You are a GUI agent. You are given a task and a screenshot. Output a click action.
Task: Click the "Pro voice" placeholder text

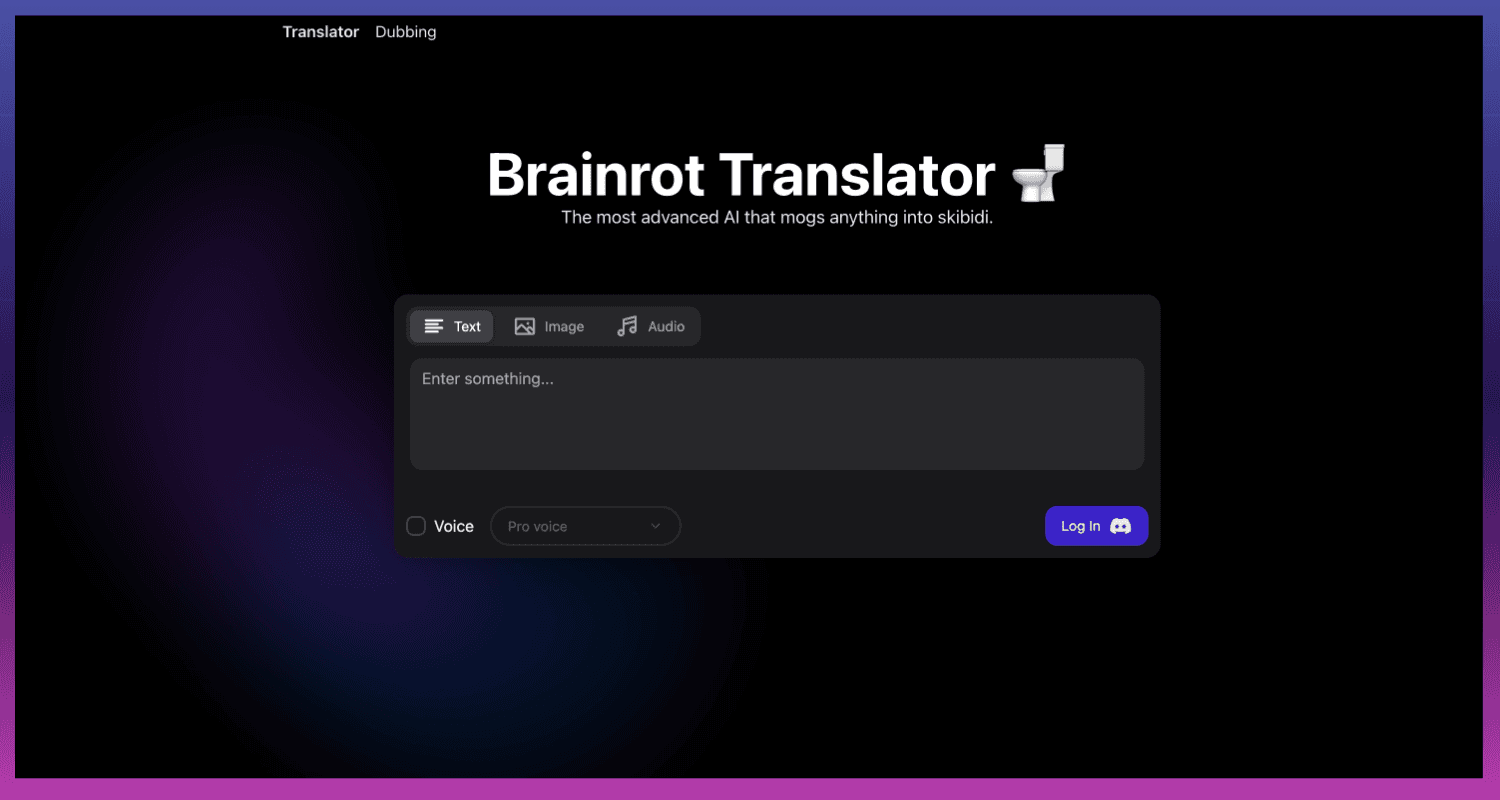coord(537,526)
